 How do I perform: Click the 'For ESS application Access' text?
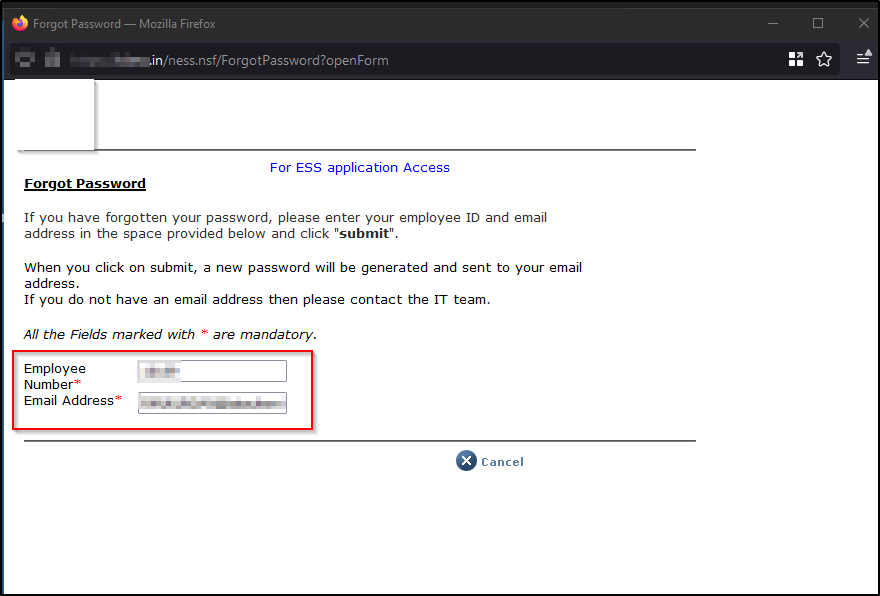(360, 168)
